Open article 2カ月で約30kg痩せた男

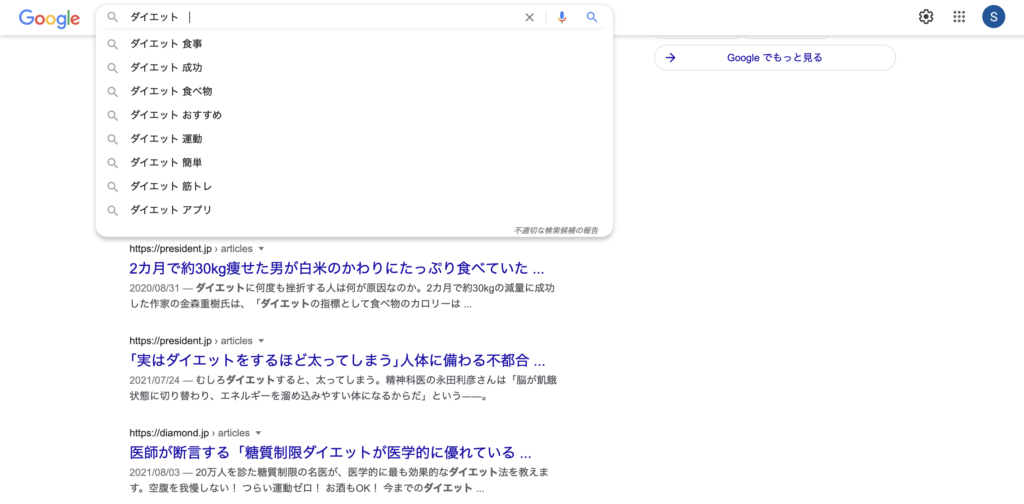coord(336,268)
